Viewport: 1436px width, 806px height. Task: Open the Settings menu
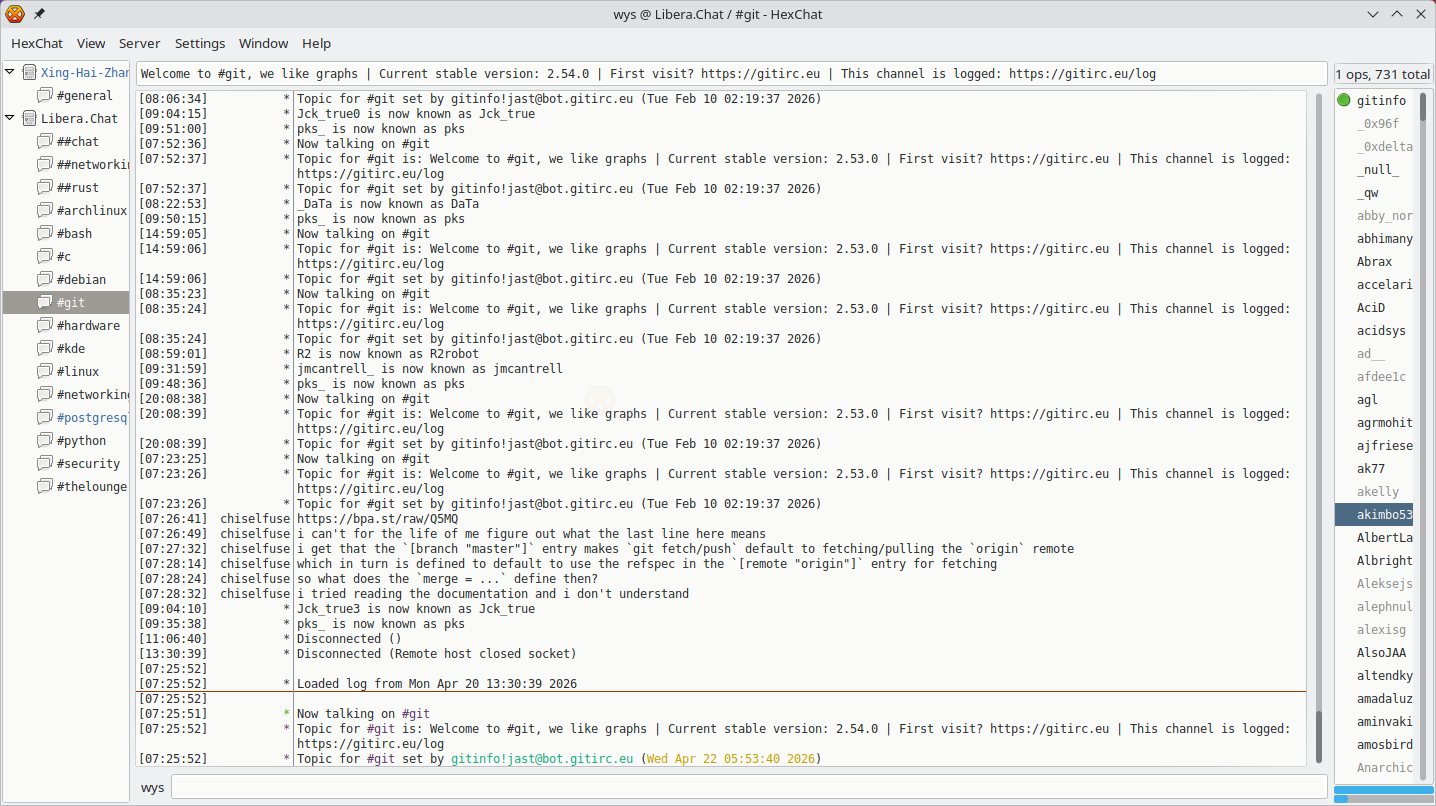click(x=200, y=44)
